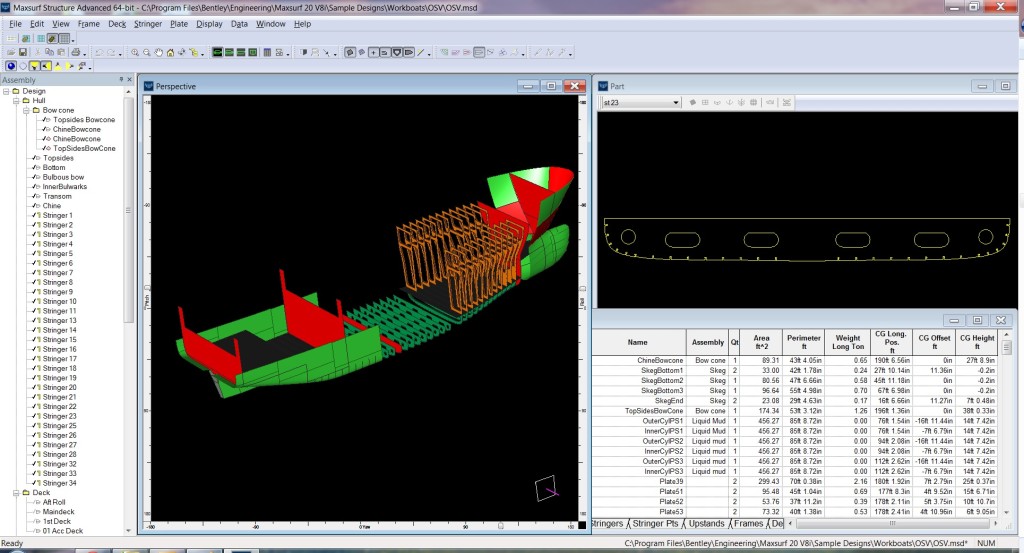1024x553 pixels.
Task: Toggle visibility check of Stringer 34
Action: [x=36, y=483]
